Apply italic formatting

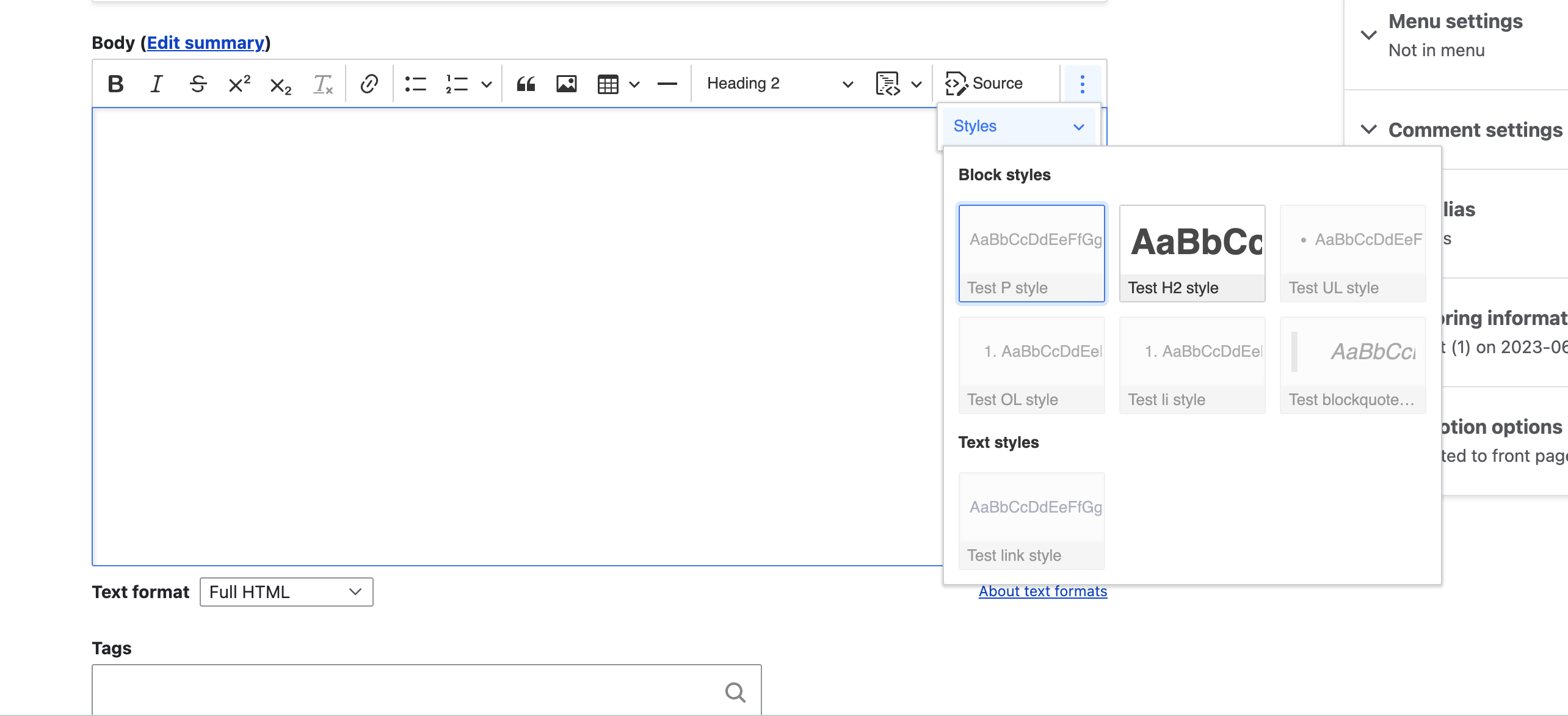pos(156,84)
